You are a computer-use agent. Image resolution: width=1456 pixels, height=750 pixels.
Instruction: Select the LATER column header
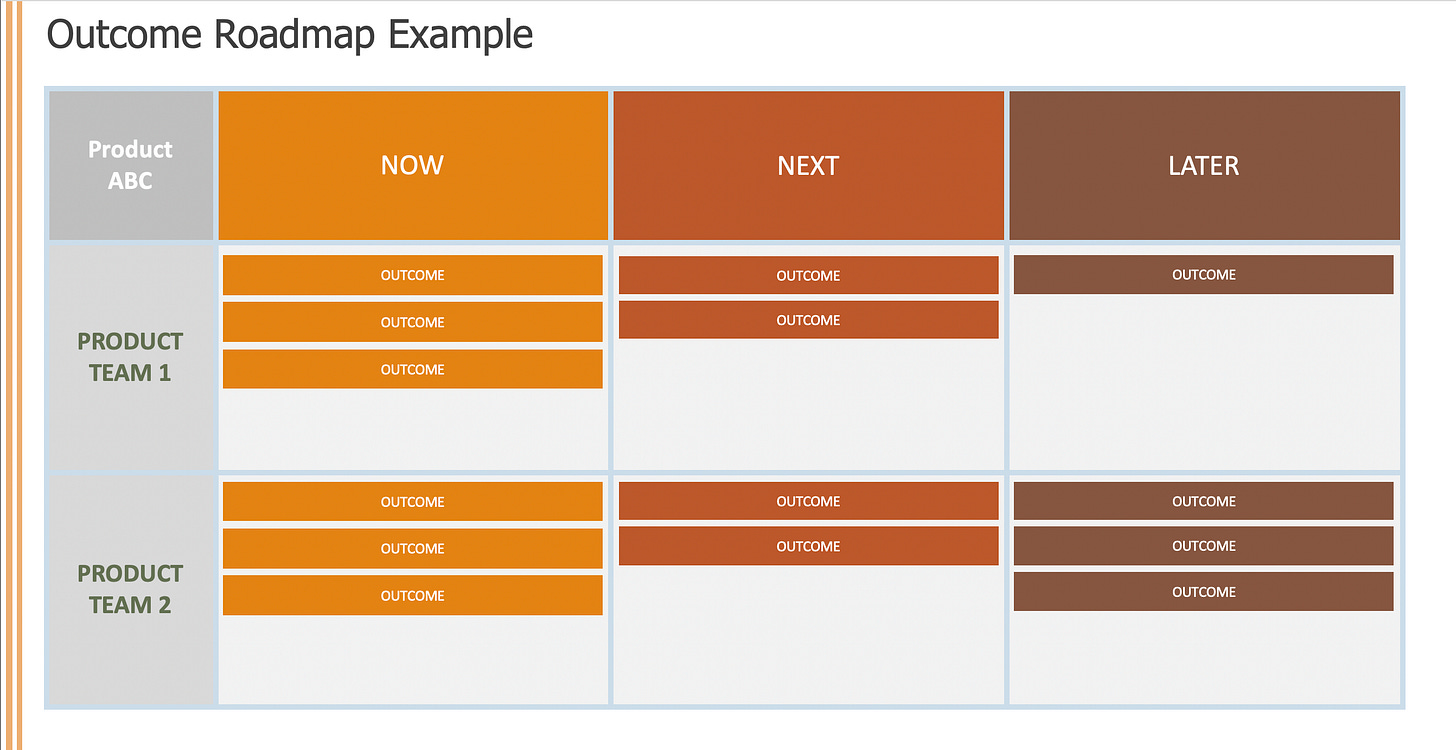pyautogui.click(x=1204, y=165)
